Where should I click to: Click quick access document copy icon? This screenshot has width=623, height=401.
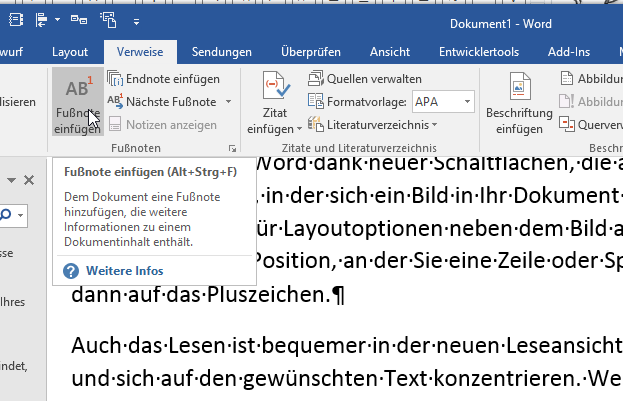coord(108,20)
